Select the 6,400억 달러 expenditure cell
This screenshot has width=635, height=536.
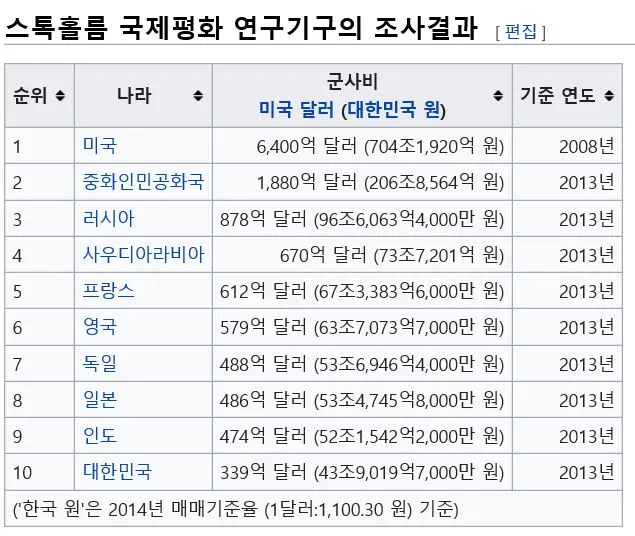pos(362,146)
